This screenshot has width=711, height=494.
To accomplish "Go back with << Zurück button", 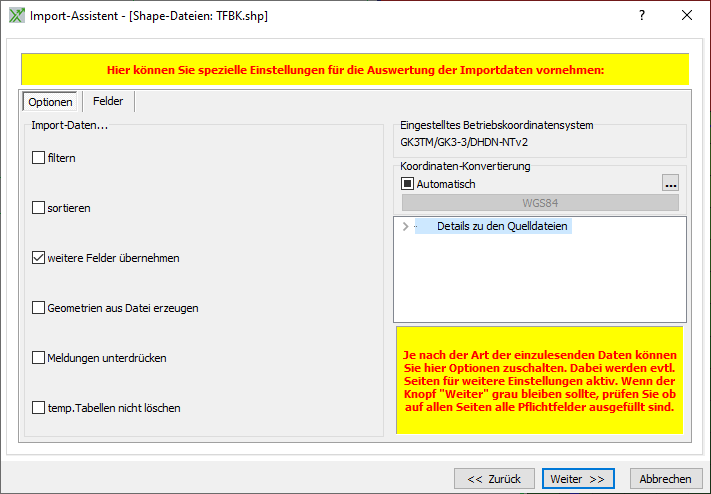I will (493, 479).
